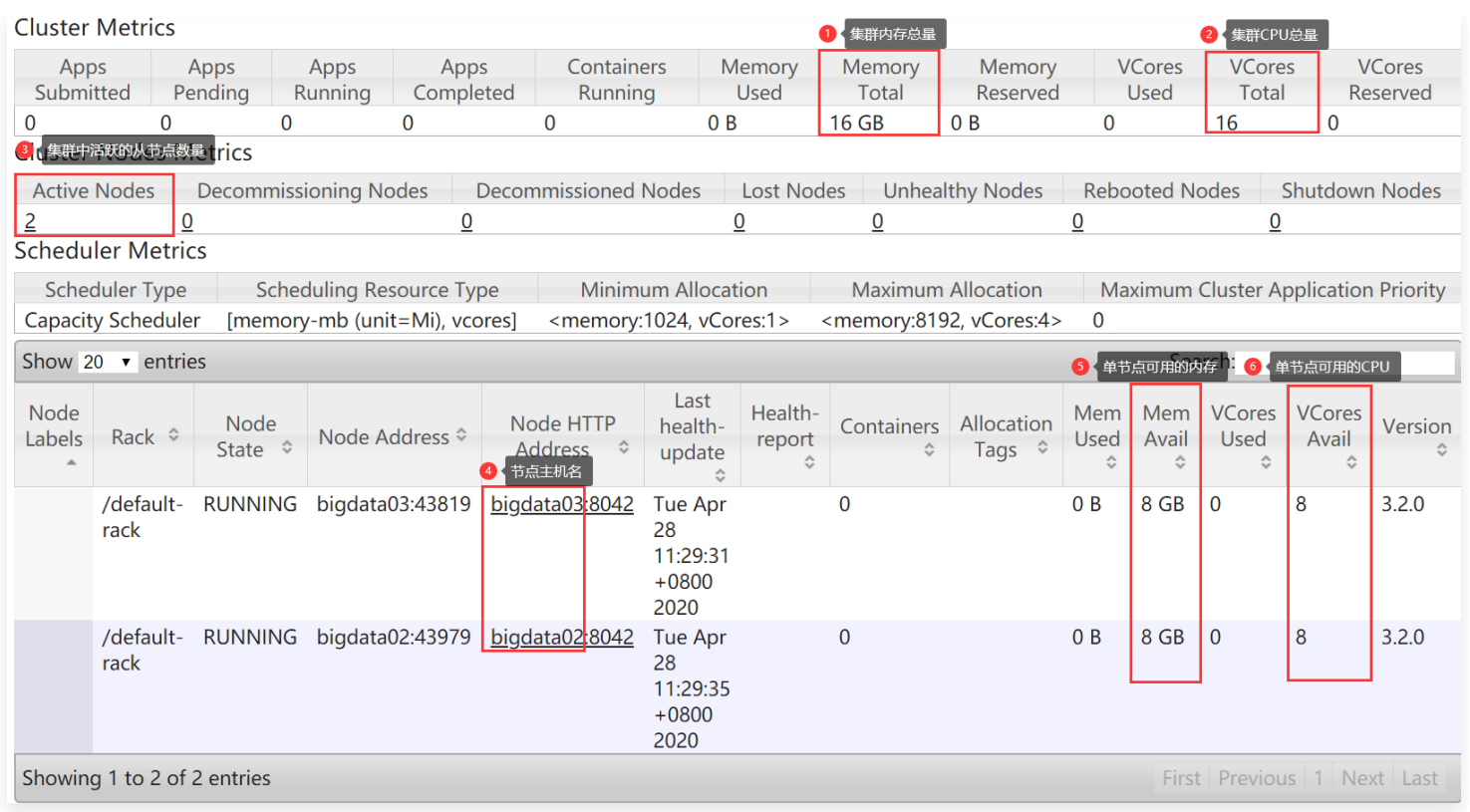1470x812 pixels.
Task: Select the Maximum Allocation memory:8192 value
Action: (942, 321)
